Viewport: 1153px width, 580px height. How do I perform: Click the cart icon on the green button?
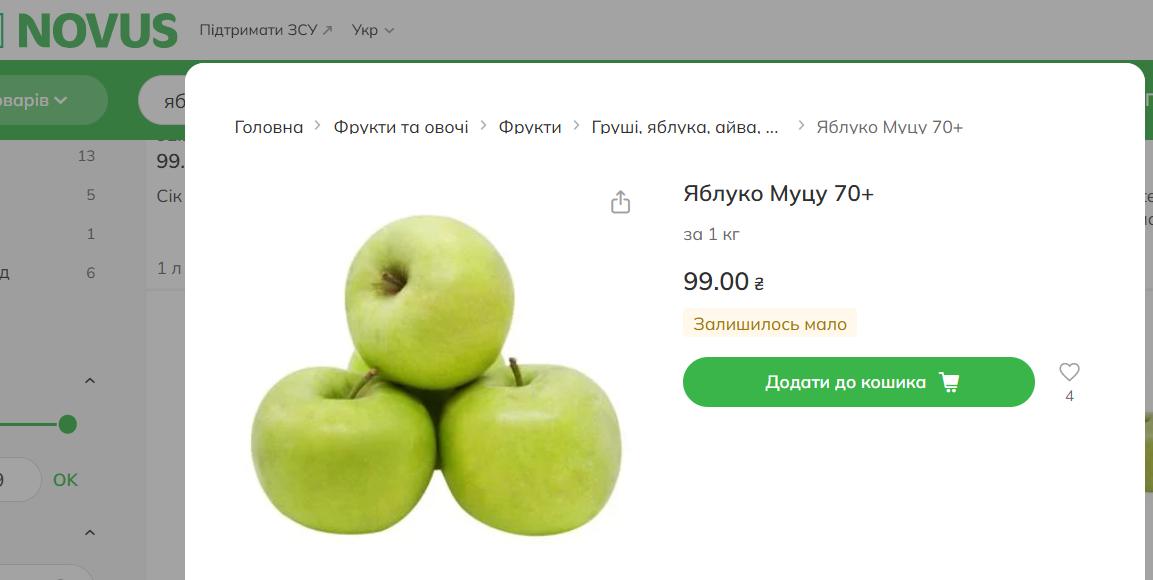click(x=949, y=382)
